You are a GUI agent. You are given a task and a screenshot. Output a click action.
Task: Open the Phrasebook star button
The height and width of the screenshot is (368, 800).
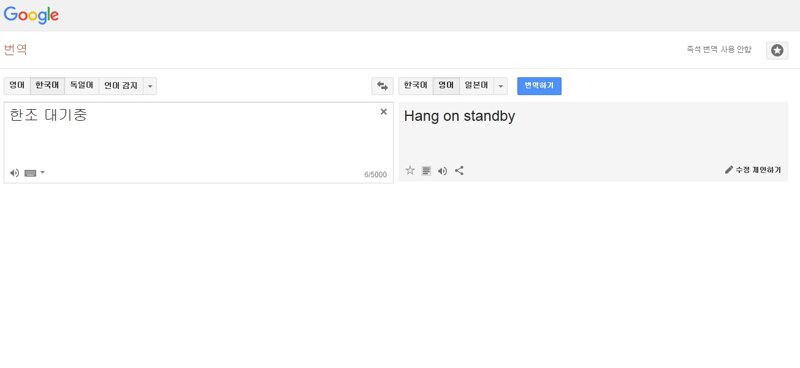pyautogui.click(x=777, y=50)
